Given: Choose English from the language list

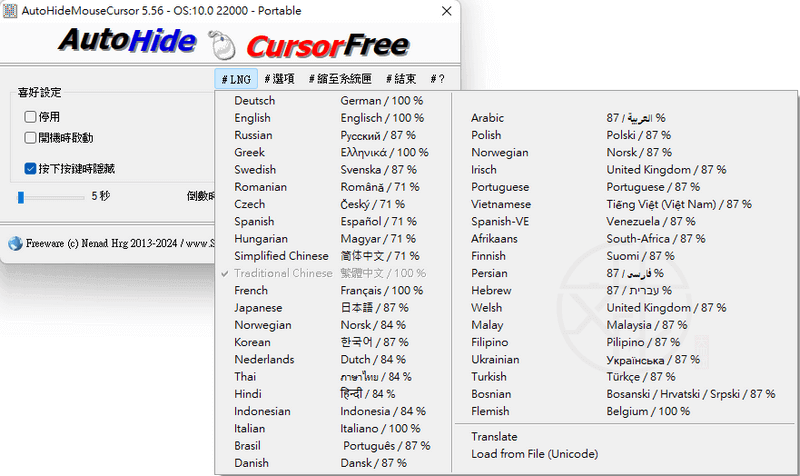Looking at the screenshot, I should pyautogui.click(x=333, y=118).
